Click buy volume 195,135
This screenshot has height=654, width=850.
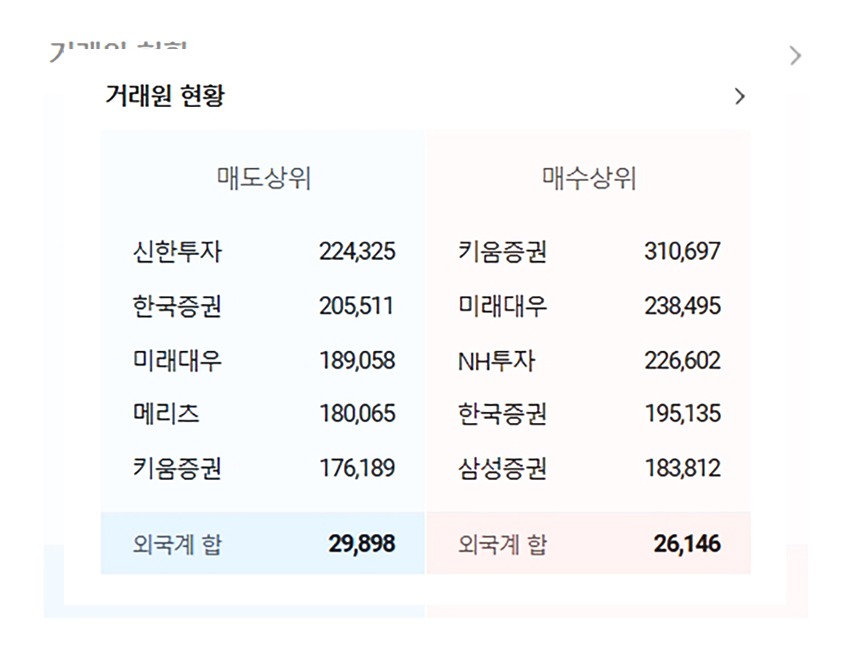[682, 414]
